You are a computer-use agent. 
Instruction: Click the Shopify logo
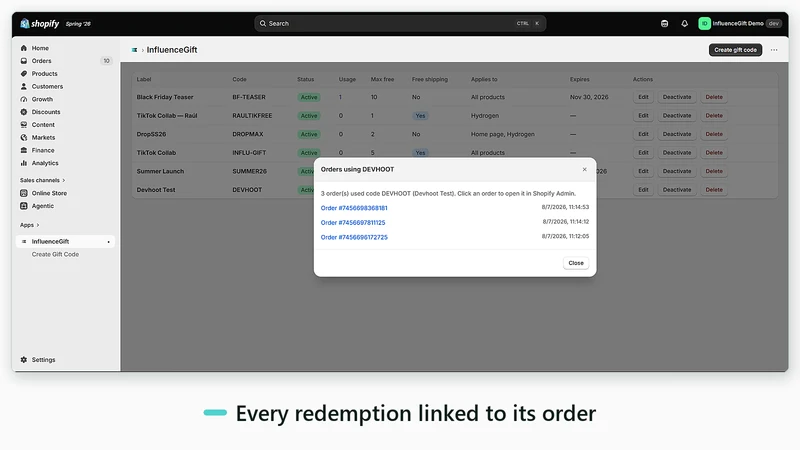coord(40,23)
